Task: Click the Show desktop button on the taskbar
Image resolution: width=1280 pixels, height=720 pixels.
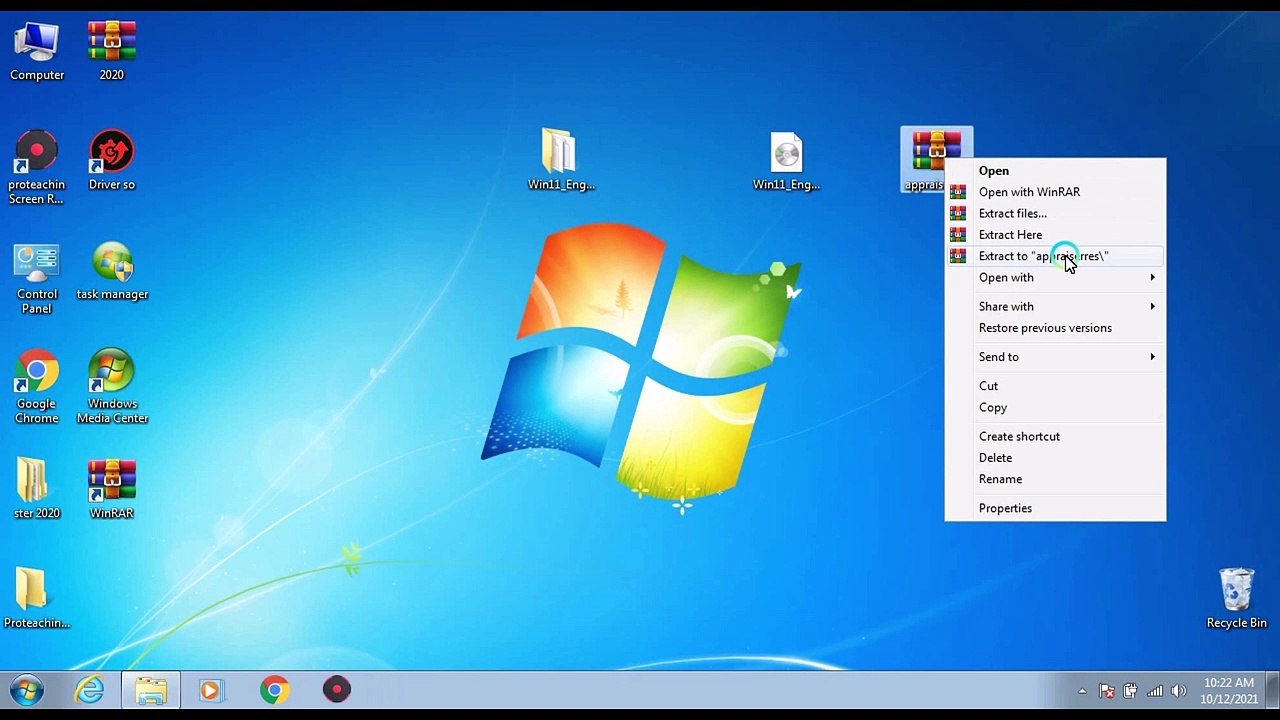Action: click(1272, 690)
